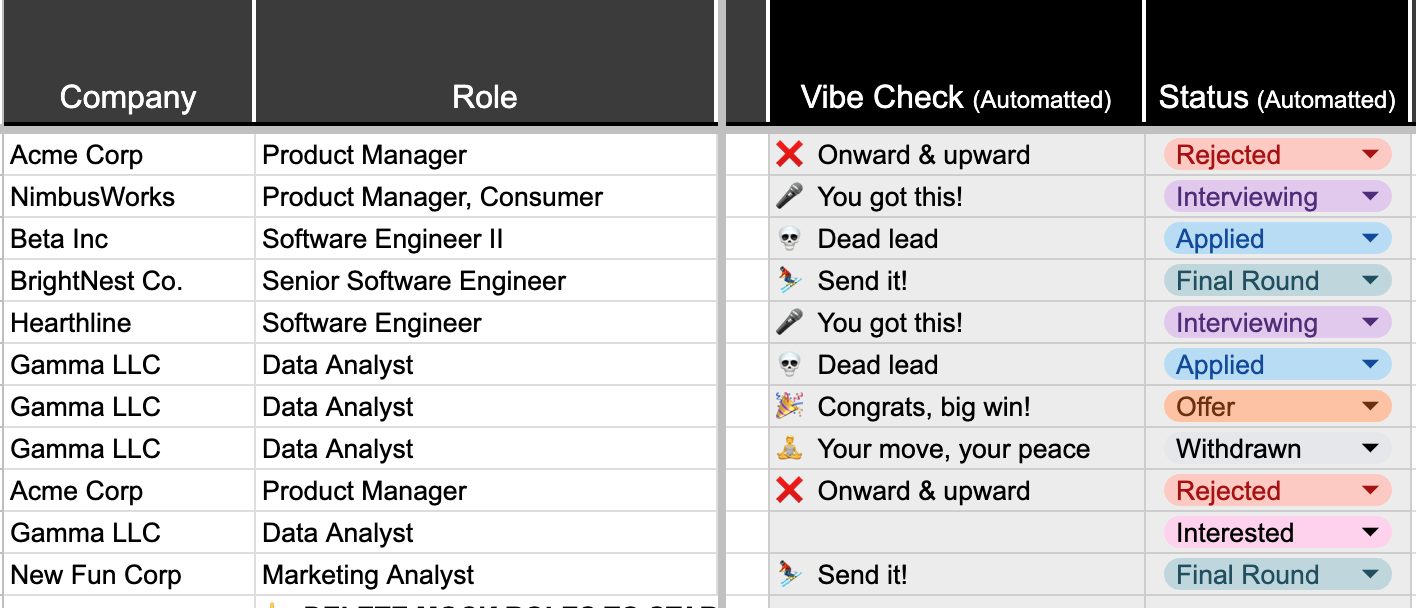Expand the Offer status dropdown

[1370, 407]
